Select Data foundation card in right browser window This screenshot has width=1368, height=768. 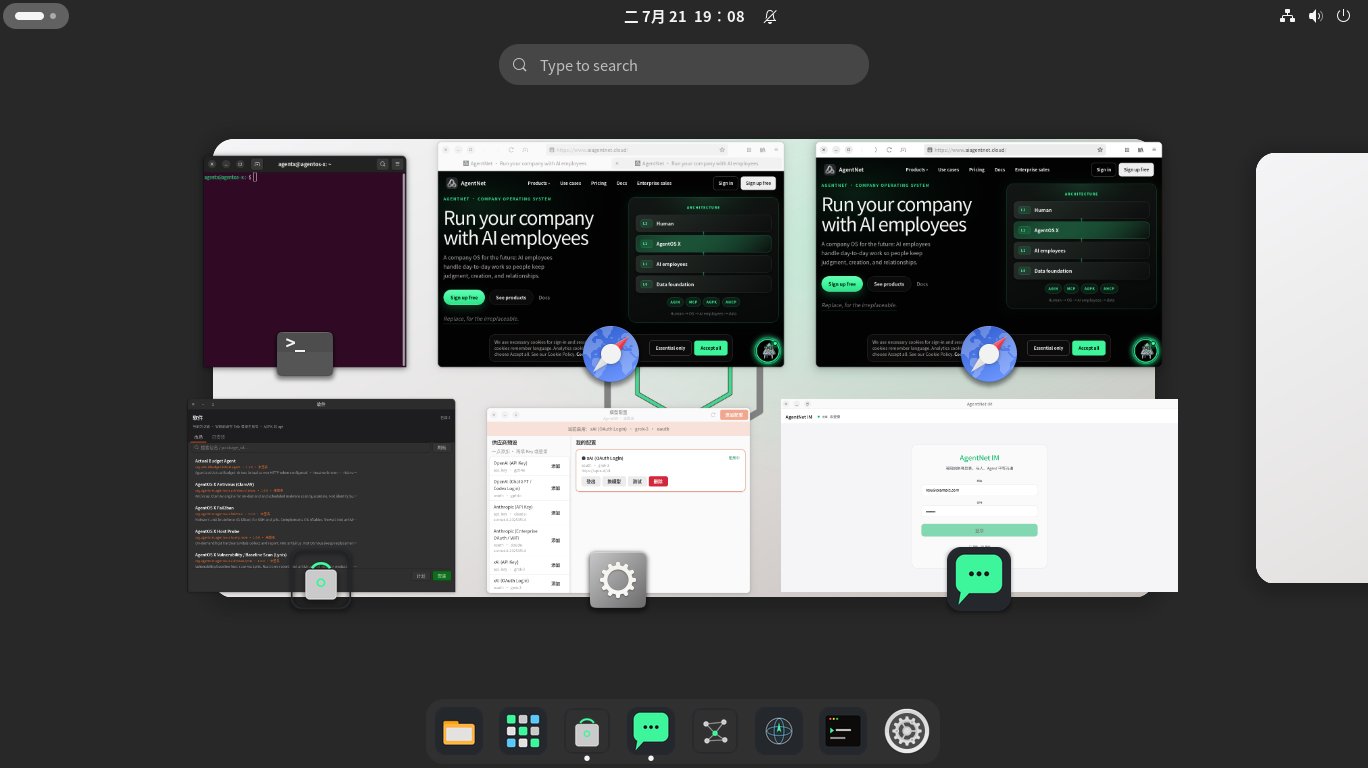point(1081,270)
